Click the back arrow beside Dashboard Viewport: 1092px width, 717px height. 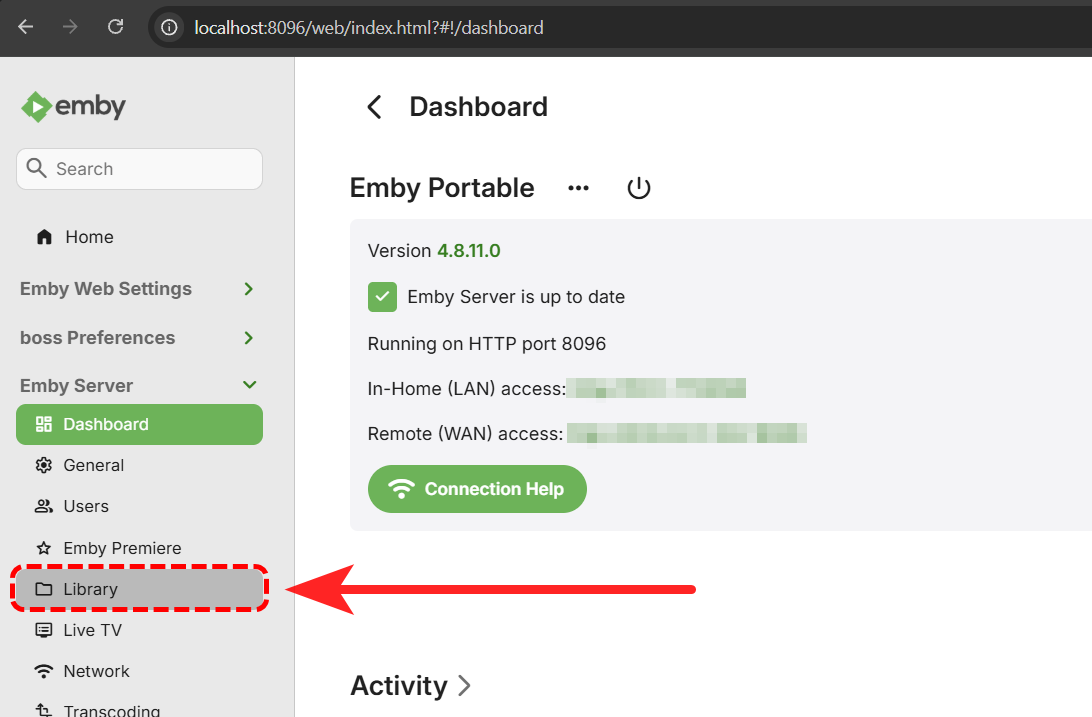point(374,106)
